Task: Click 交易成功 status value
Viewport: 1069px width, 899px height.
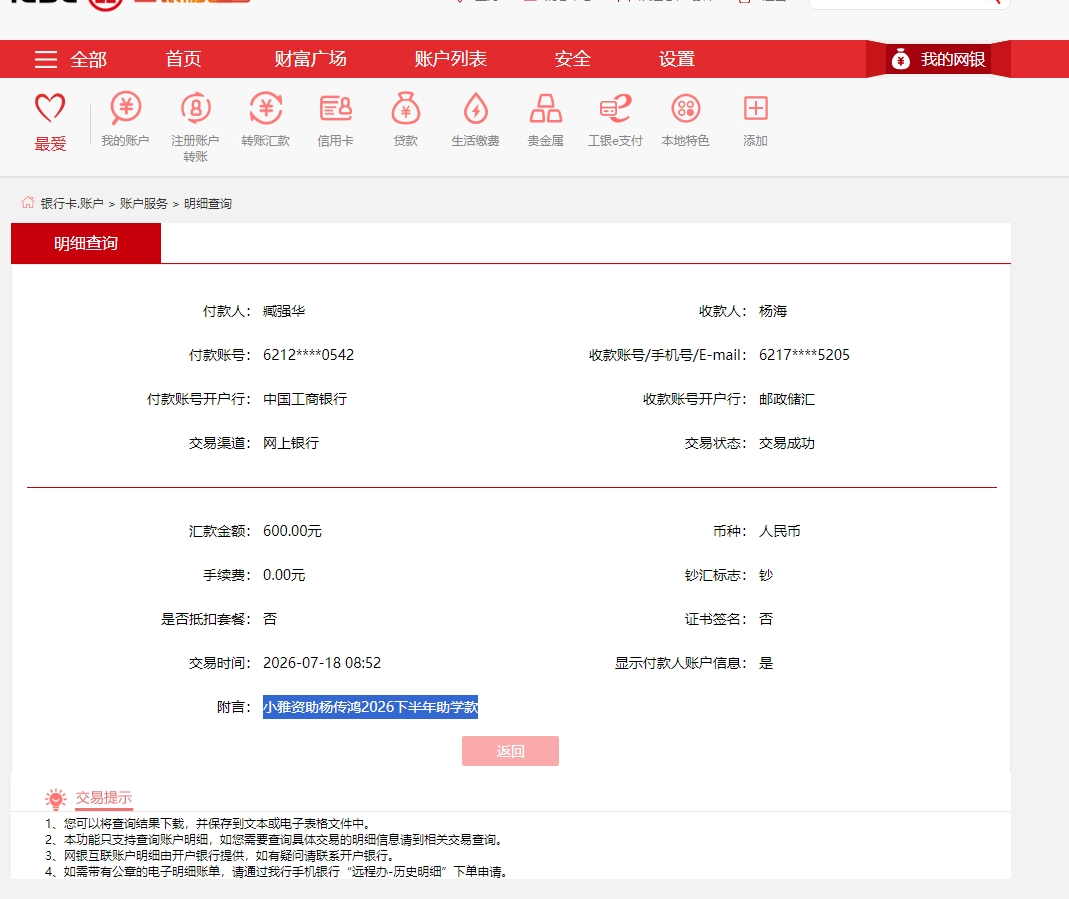Action: tap(787, 444)
